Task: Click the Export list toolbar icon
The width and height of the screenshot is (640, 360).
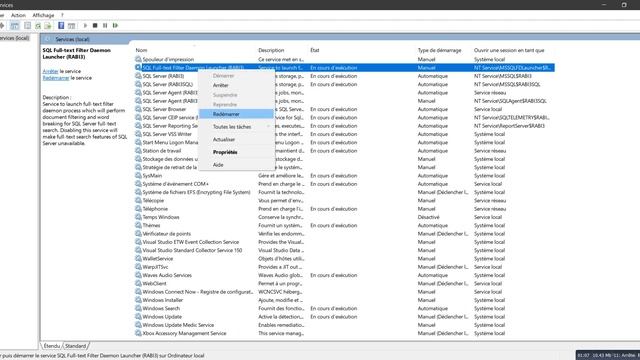Action: click(x=48, y=25)
